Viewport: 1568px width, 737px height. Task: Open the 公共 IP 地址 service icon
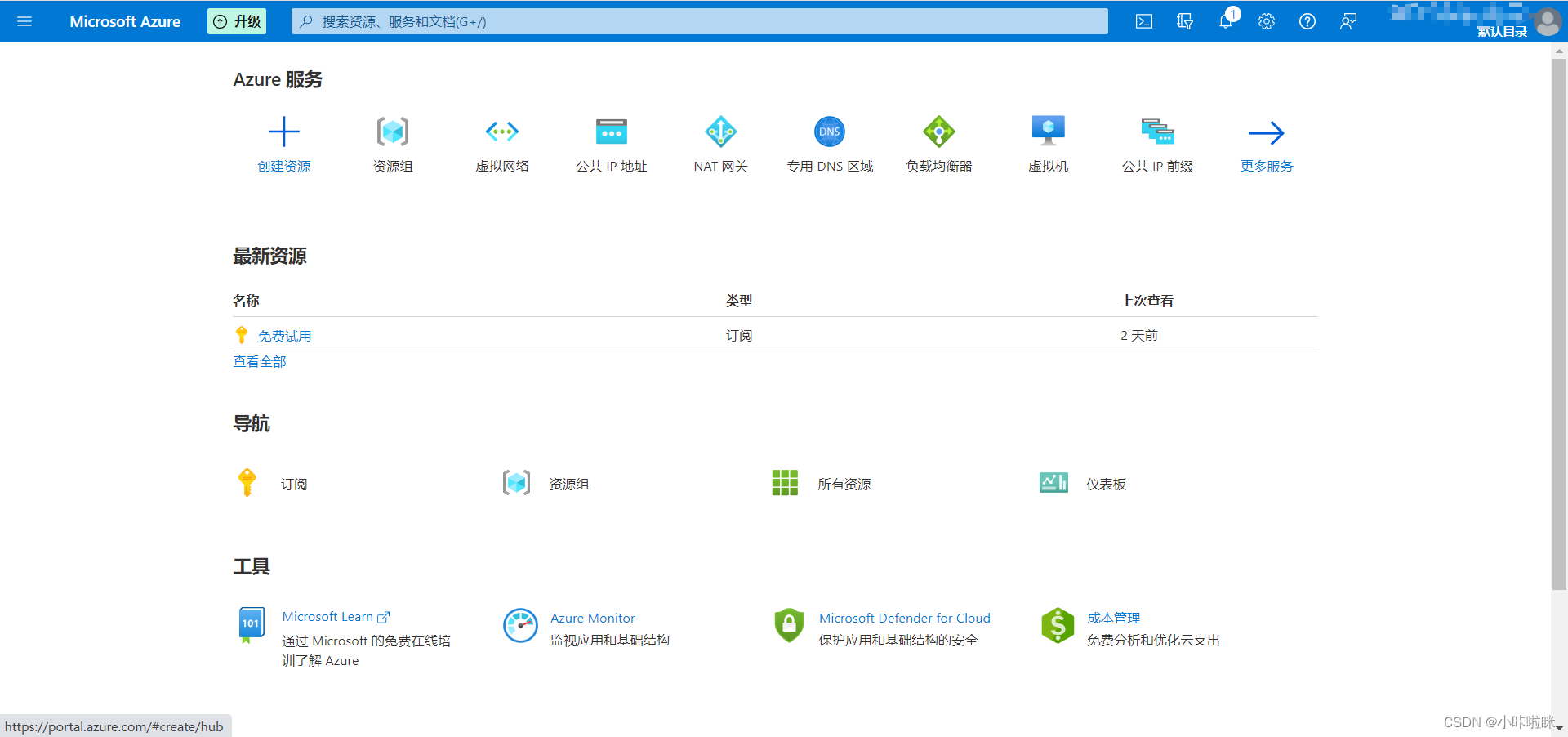coord(612,132)
